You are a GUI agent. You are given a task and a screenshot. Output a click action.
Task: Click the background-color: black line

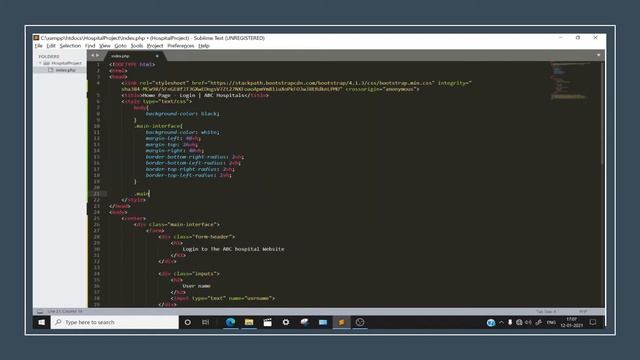click(182, 113)
